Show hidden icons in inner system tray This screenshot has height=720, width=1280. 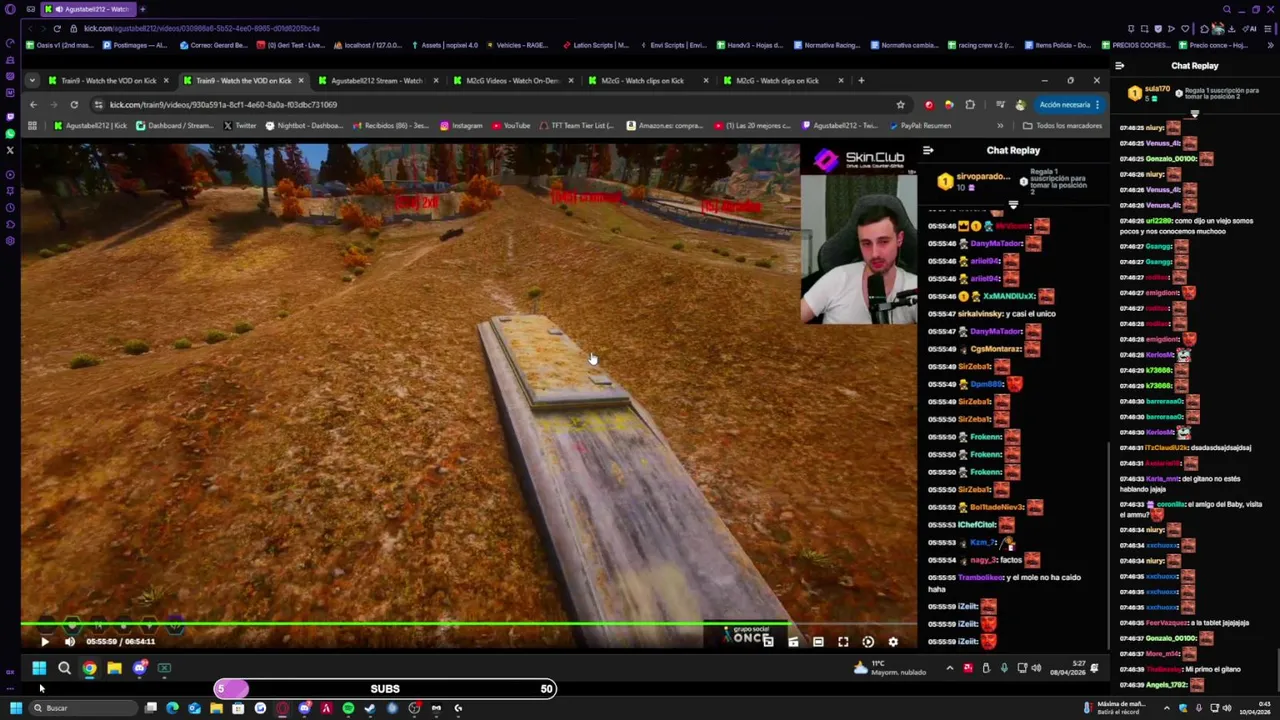click(x=949, y=668)
